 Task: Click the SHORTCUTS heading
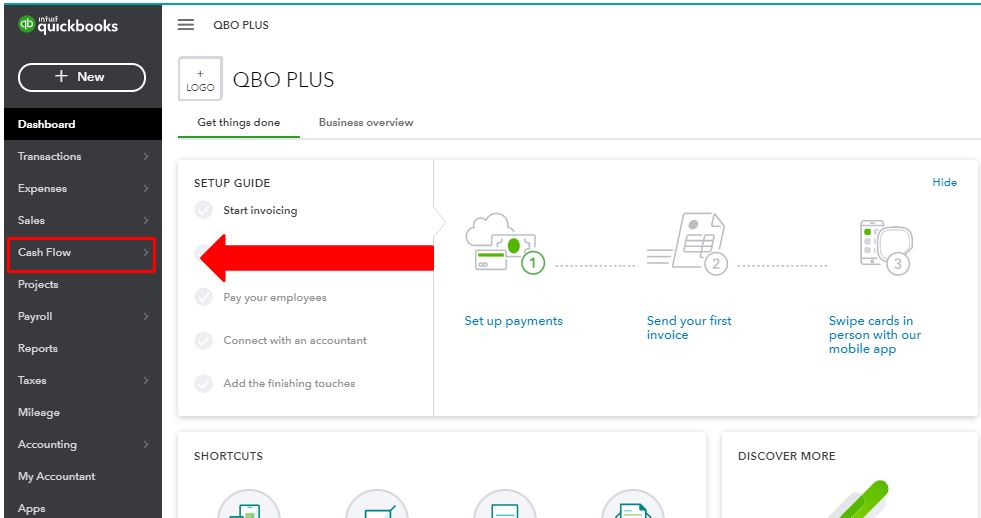click(228, 456)
